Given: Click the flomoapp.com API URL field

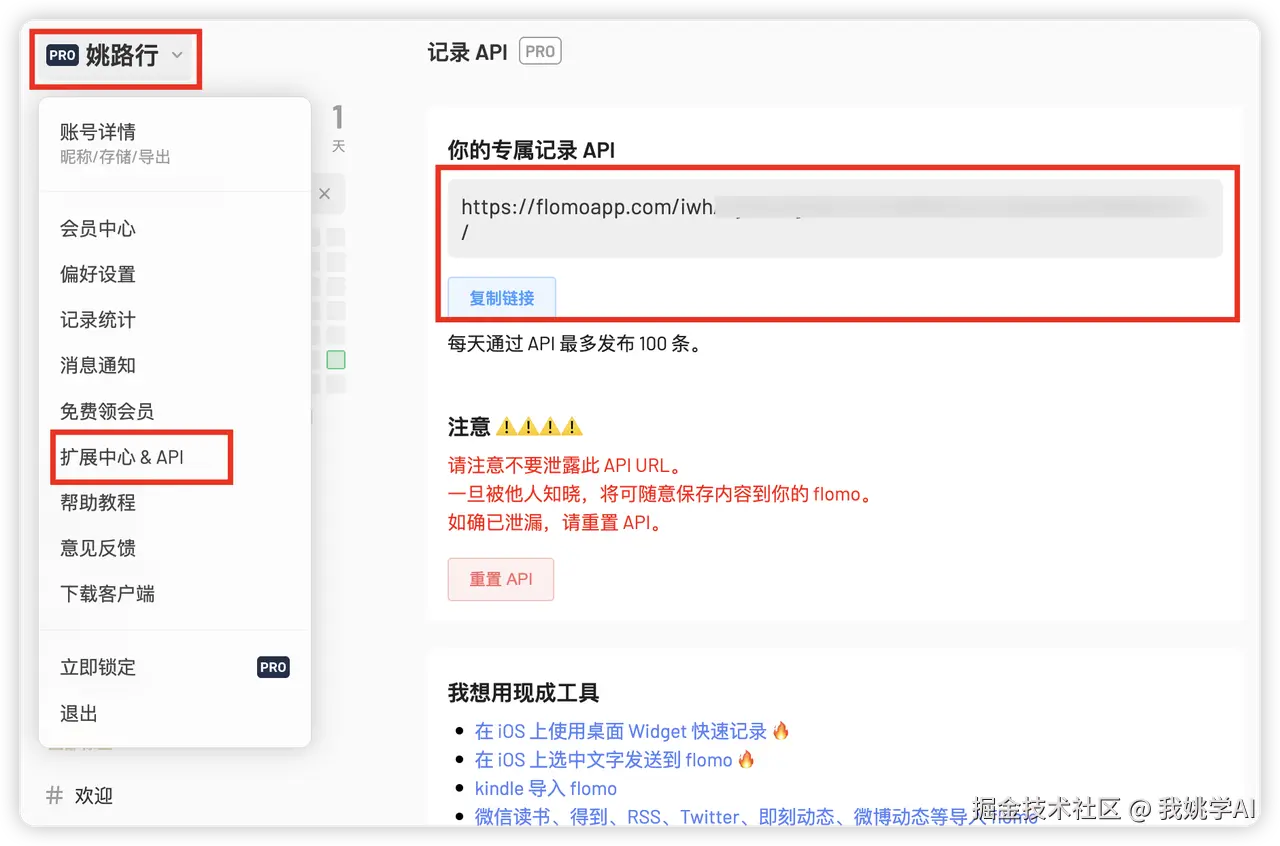Looking at the screenshot, I should click(835, 219).
